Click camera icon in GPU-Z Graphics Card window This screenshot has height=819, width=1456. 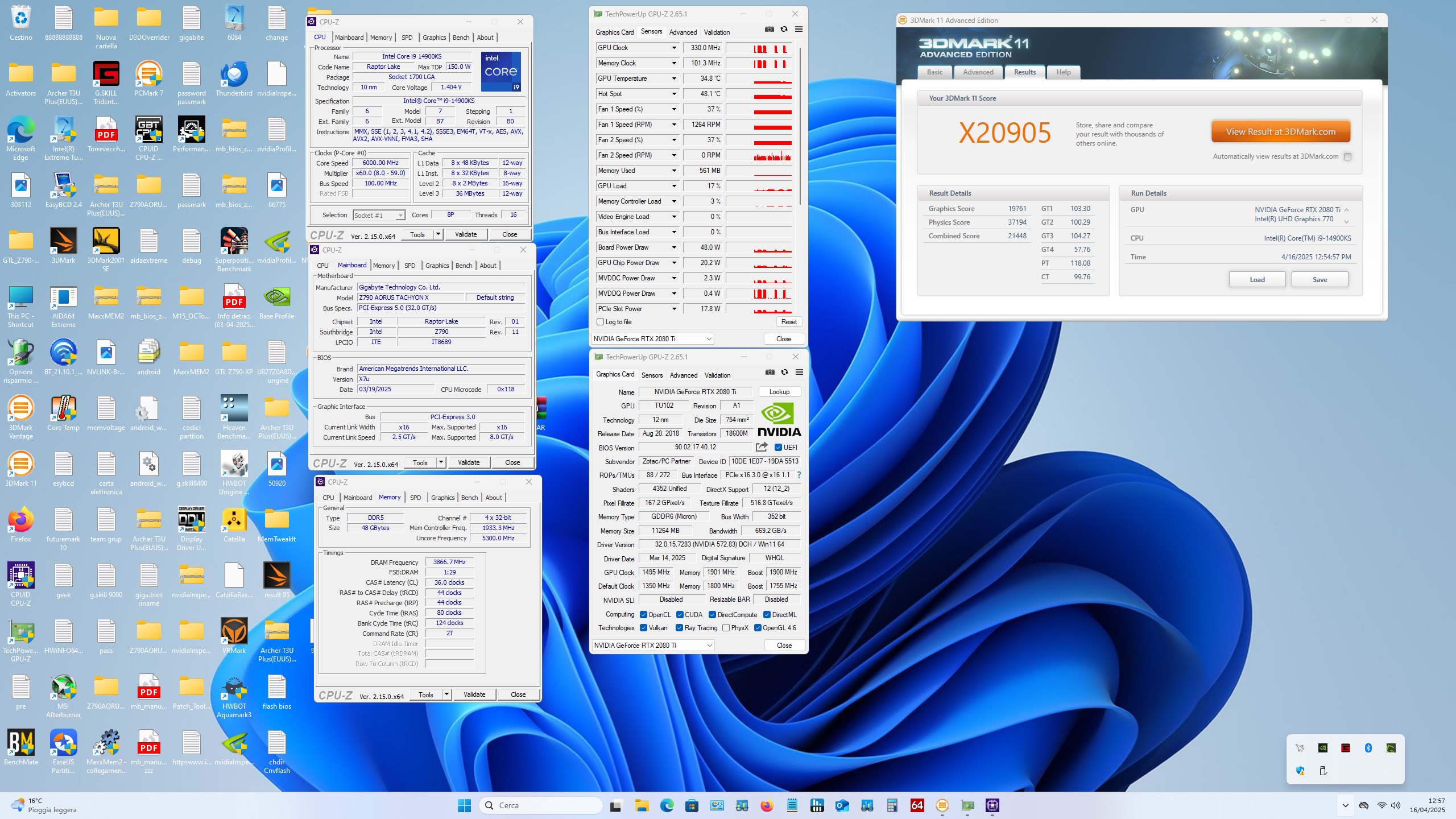pos(770,373)
